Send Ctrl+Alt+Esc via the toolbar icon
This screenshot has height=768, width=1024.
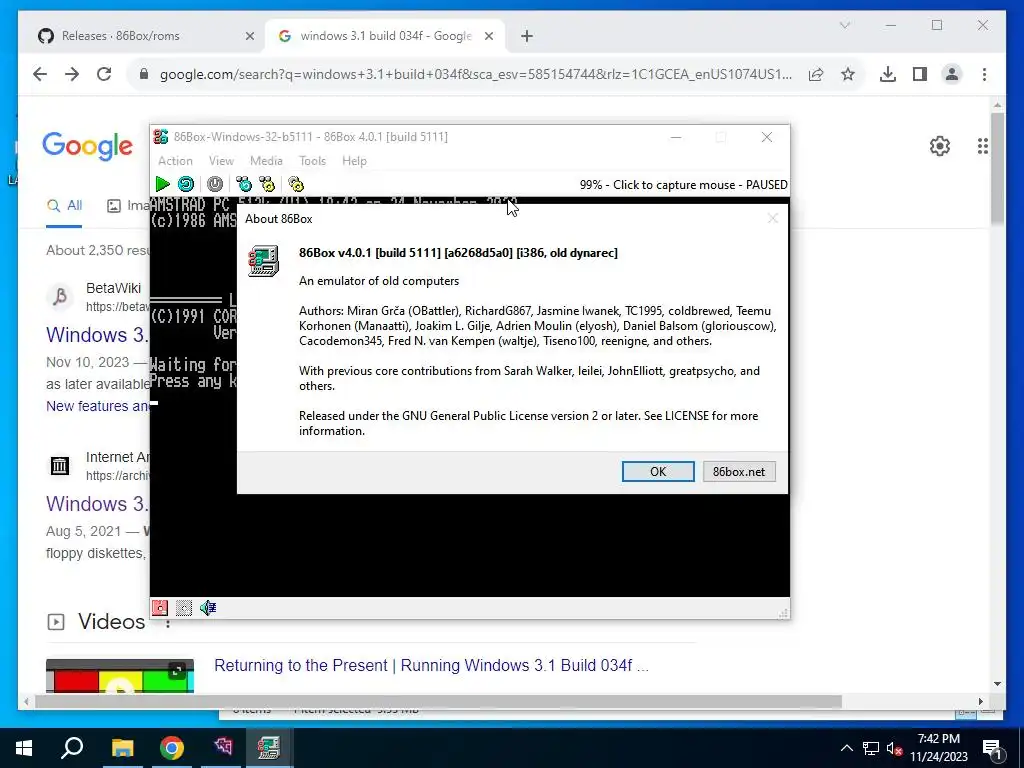267,184
